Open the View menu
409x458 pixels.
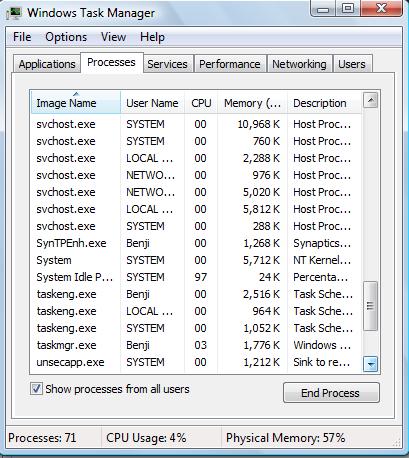(x=113, y=37)
